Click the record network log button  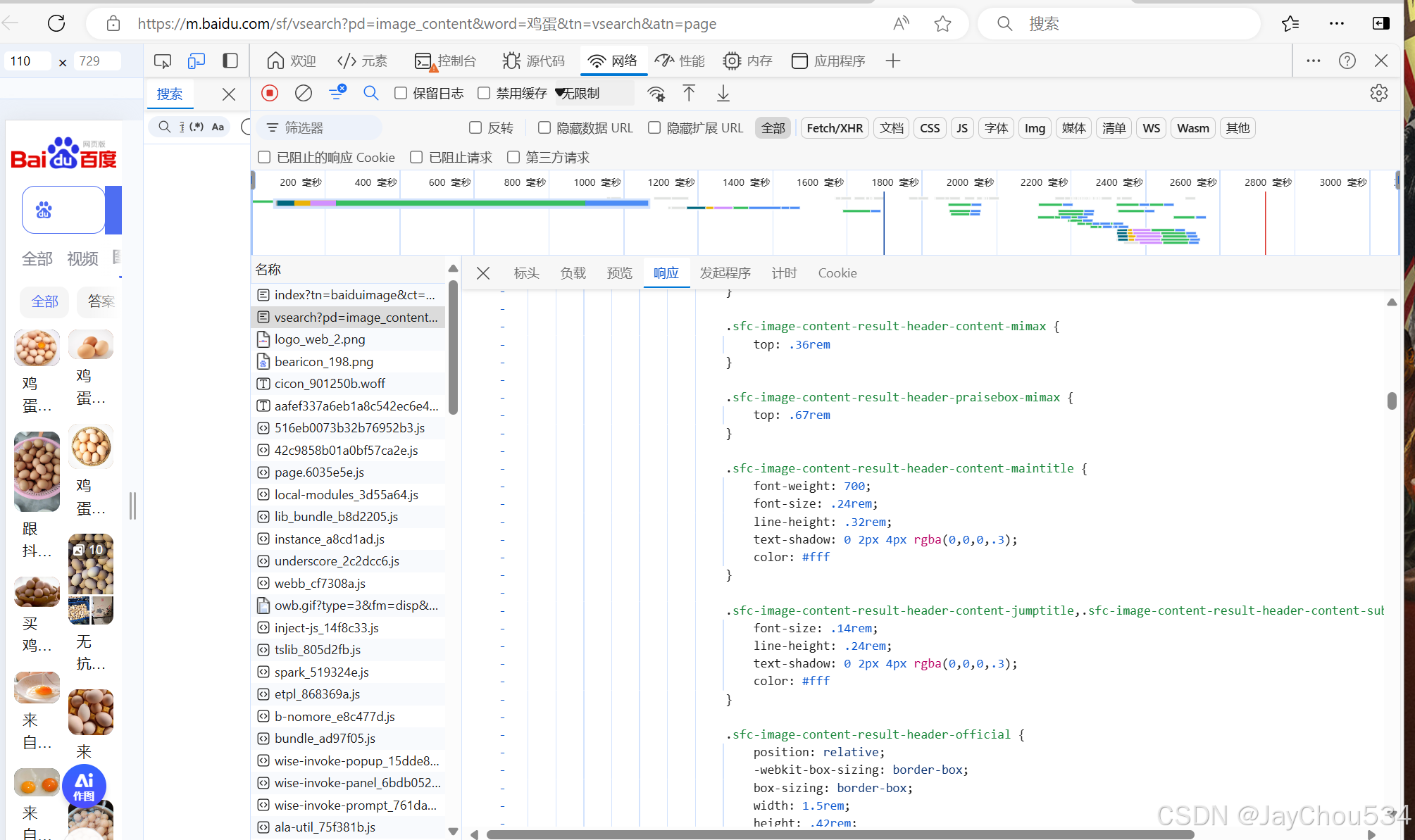pyautogui.click(x=270, y=93)
